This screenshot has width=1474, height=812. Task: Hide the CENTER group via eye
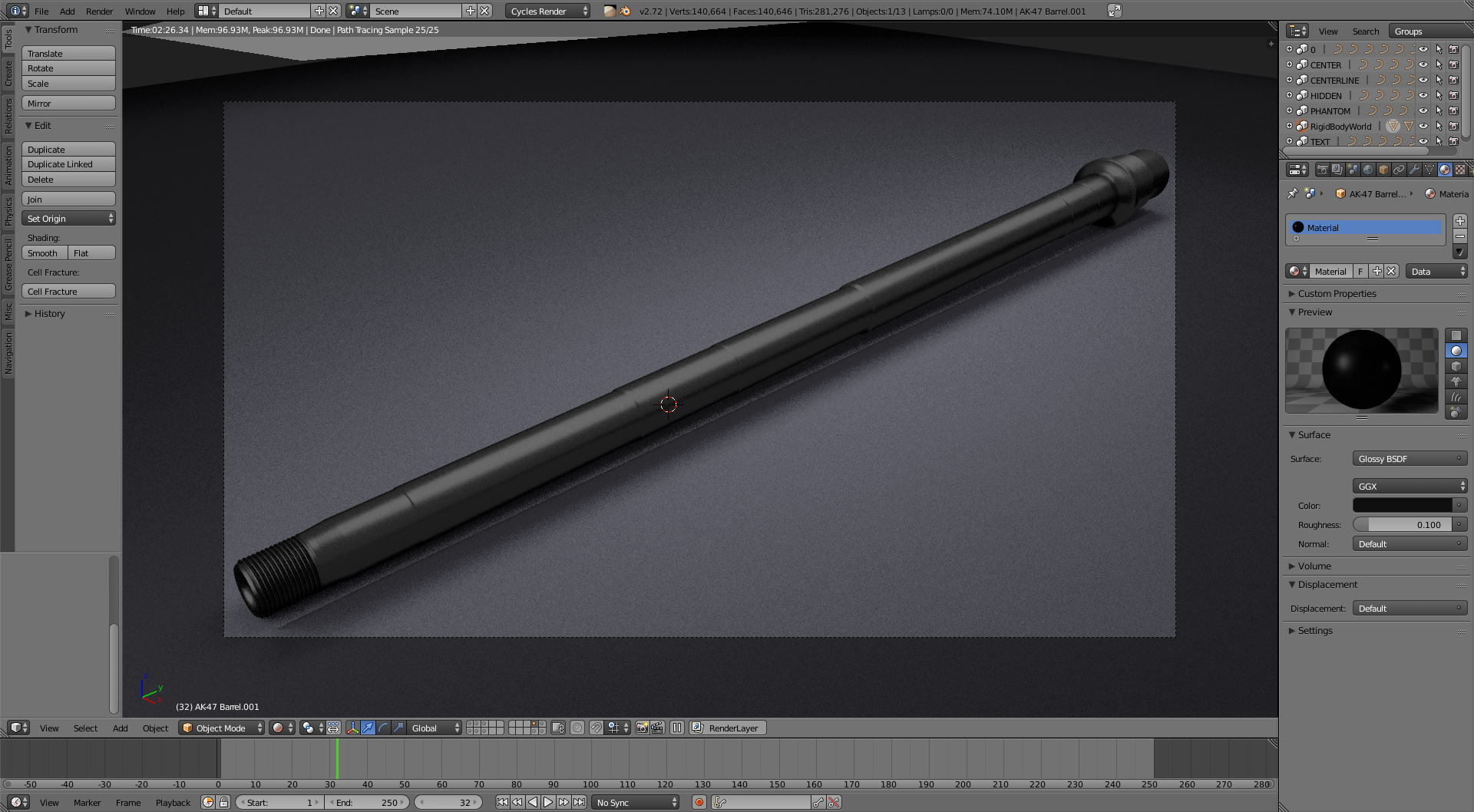(x=1423, y=64)
